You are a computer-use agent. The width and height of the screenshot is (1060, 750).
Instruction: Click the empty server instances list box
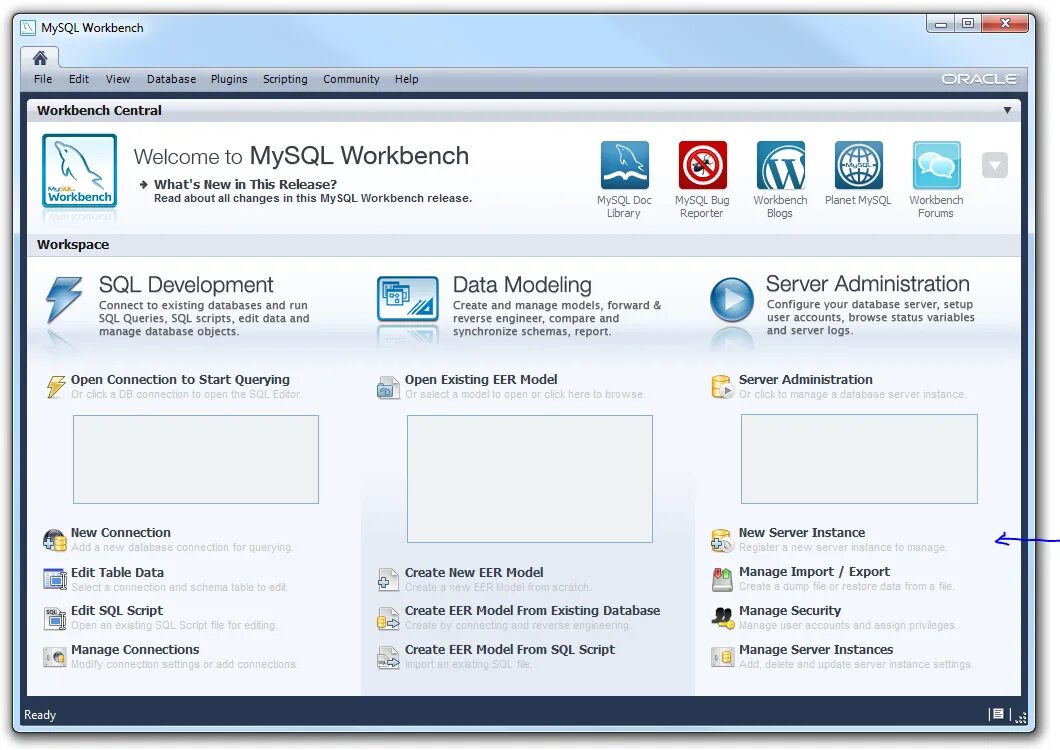pos(859,459)
